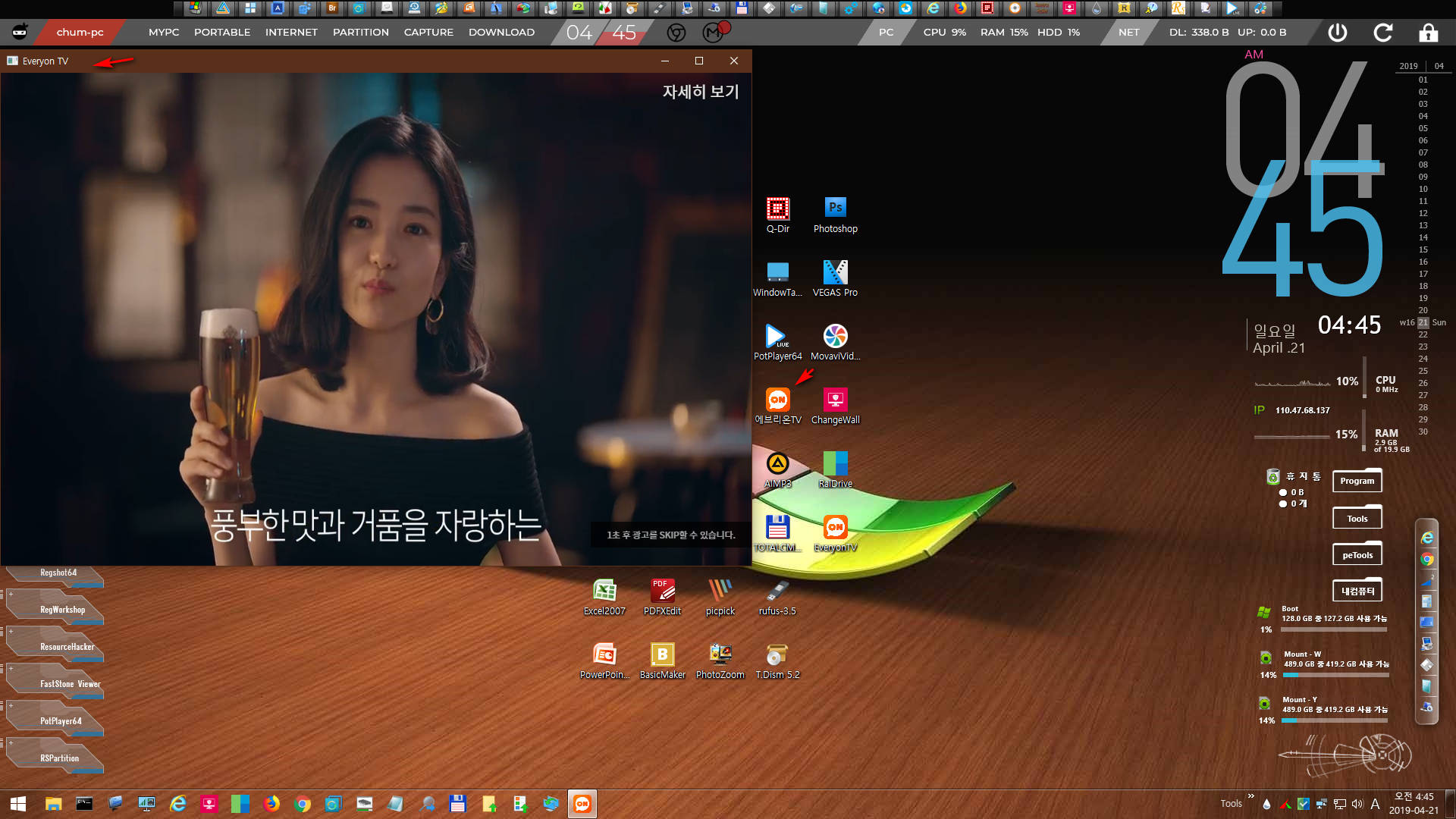Open the CAPTURE menu
Screen dimensions: 1456x819
point(428,33)
